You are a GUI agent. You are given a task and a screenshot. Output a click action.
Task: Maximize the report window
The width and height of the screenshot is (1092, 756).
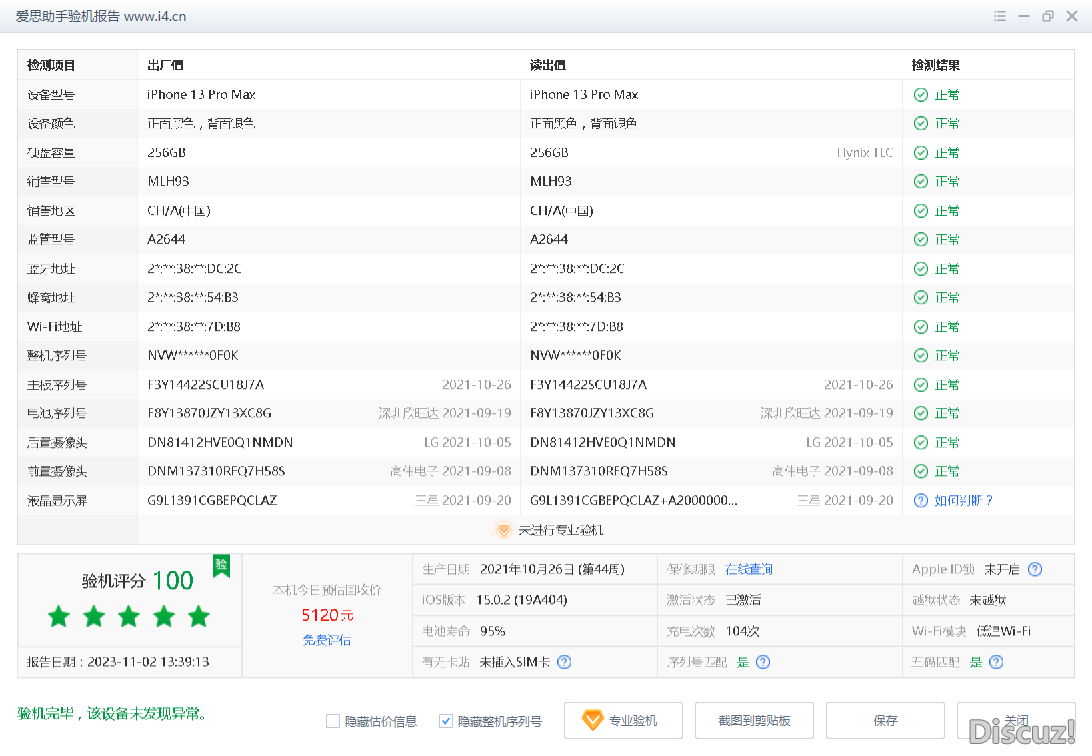point(1047,16)
